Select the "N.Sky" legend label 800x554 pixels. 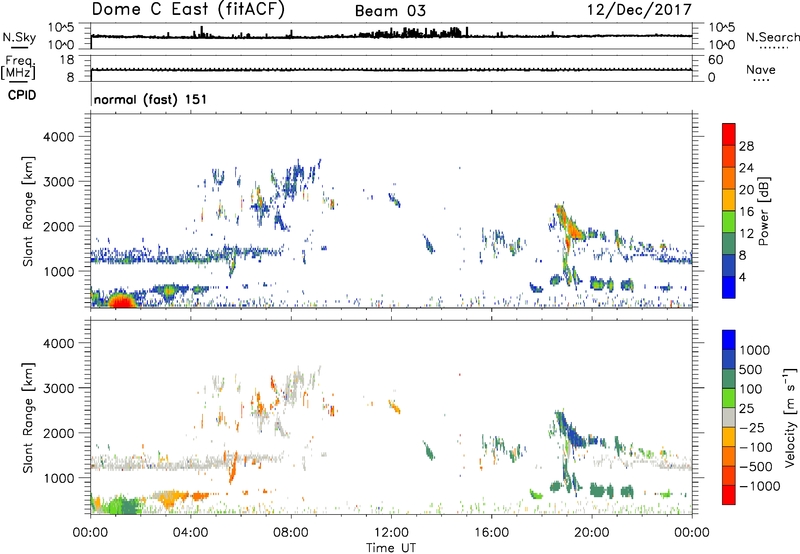tap(19, 37)
